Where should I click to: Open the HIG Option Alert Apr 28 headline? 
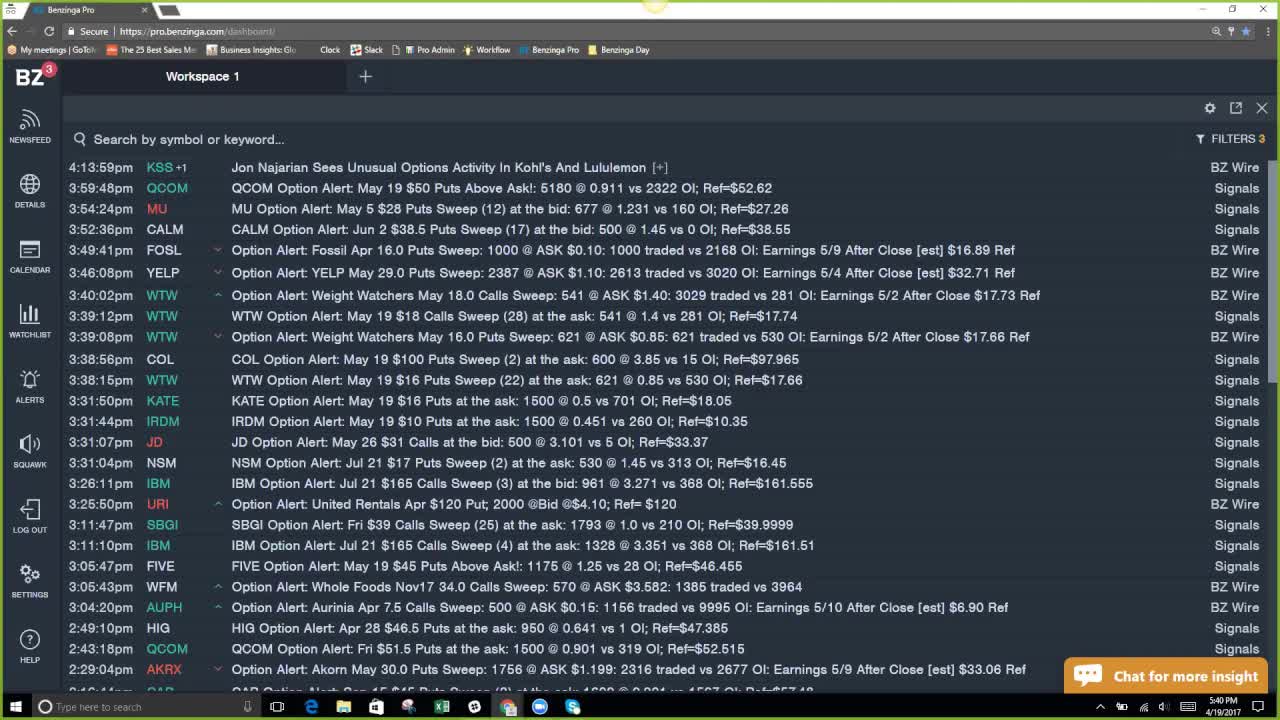click(480, 628)
